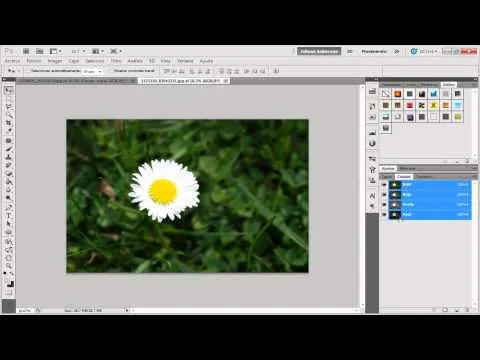
Task: Click the CS Live button
Action: (424, 51)
